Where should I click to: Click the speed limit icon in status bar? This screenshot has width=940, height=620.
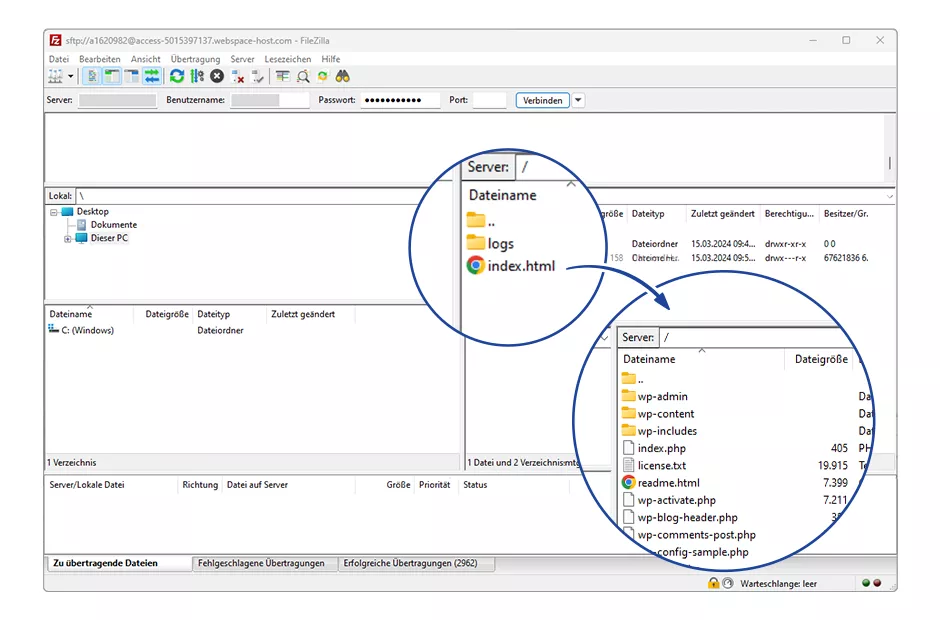(728, 583)
